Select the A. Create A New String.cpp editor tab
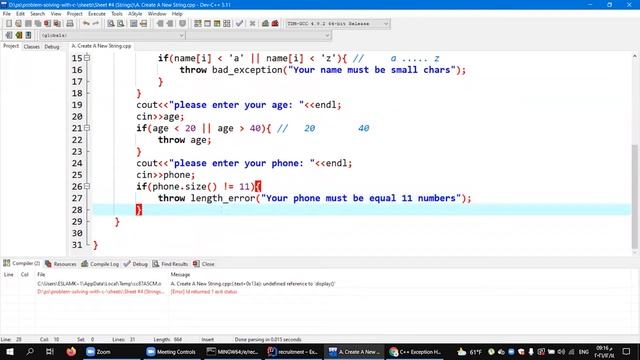 (101, 46)
